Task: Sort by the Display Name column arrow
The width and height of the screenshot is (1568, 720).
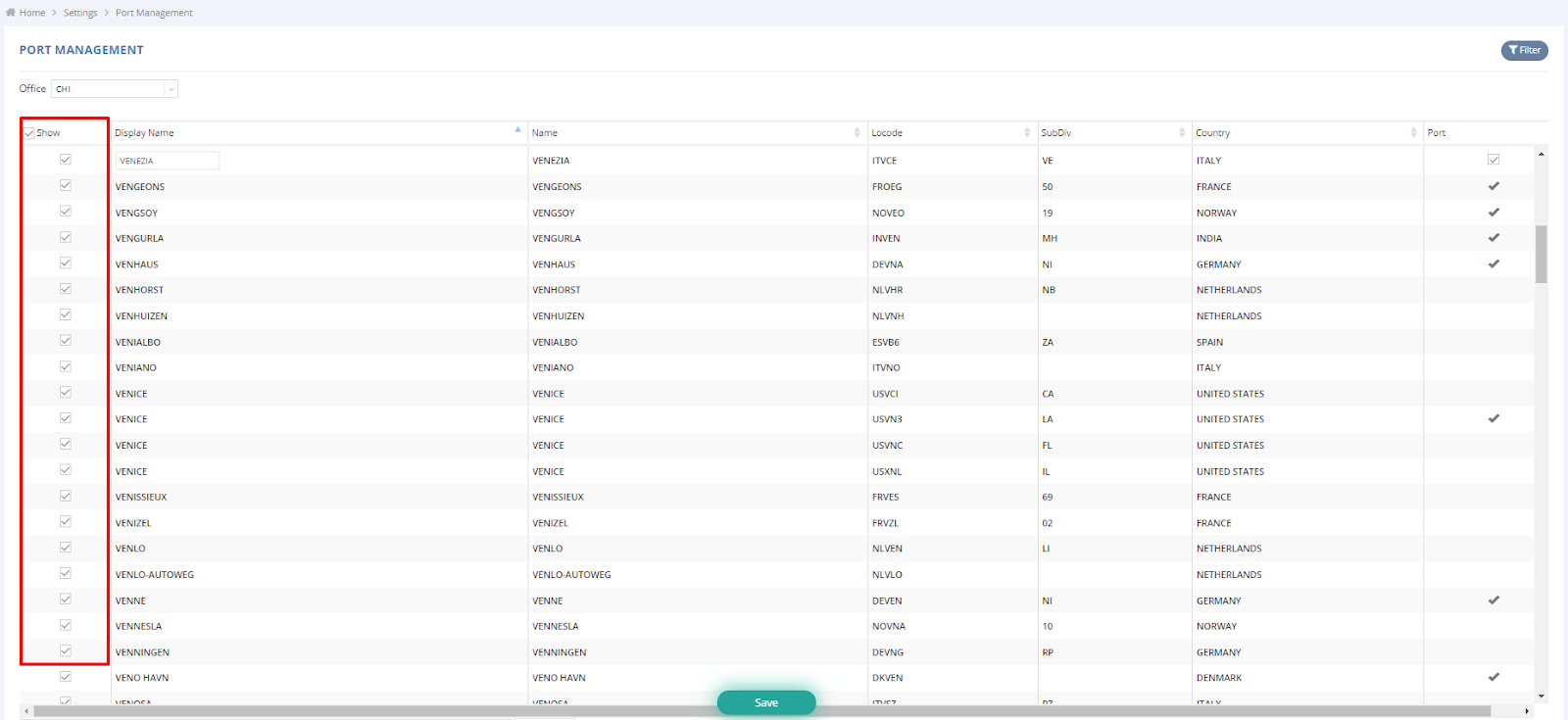Action: point(517,130)
